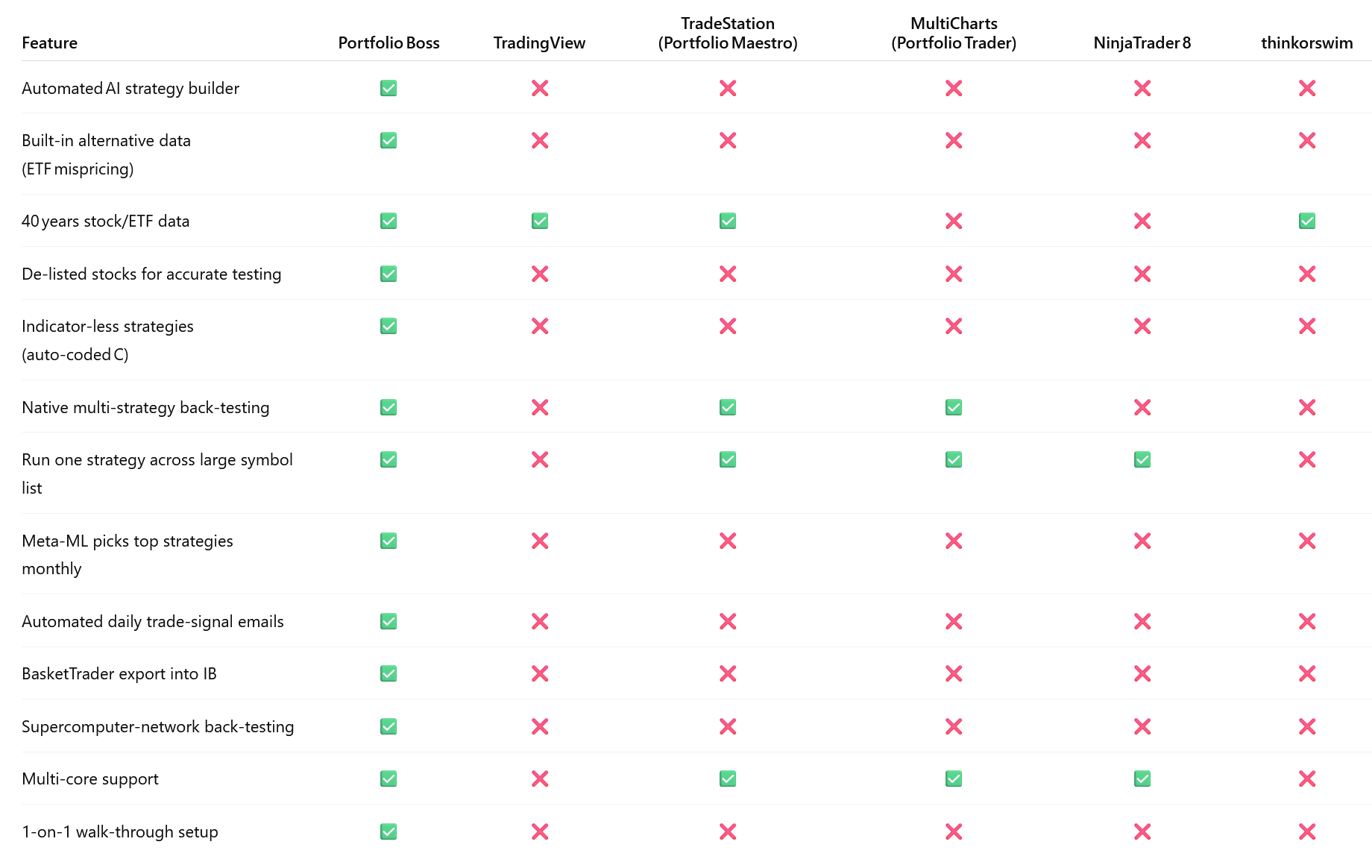Click TradingView checkmark for 40 years stock/ETF data
1372x868 pixels.
[540, 221]
